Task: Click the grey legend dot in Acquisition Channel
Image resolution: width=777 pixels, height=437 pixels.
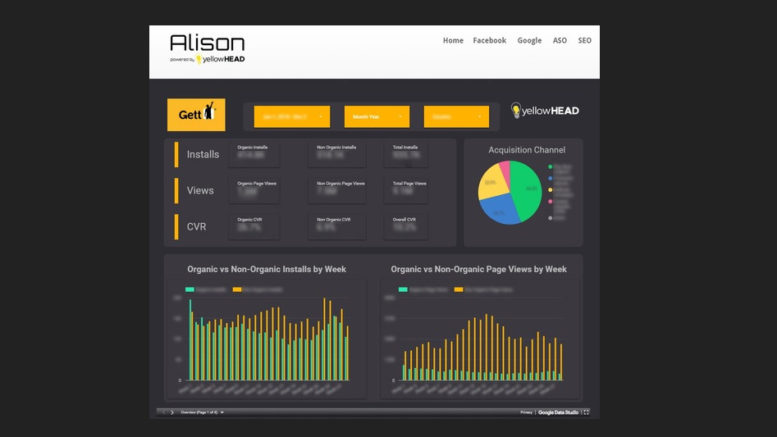Action: click(550, 218)
